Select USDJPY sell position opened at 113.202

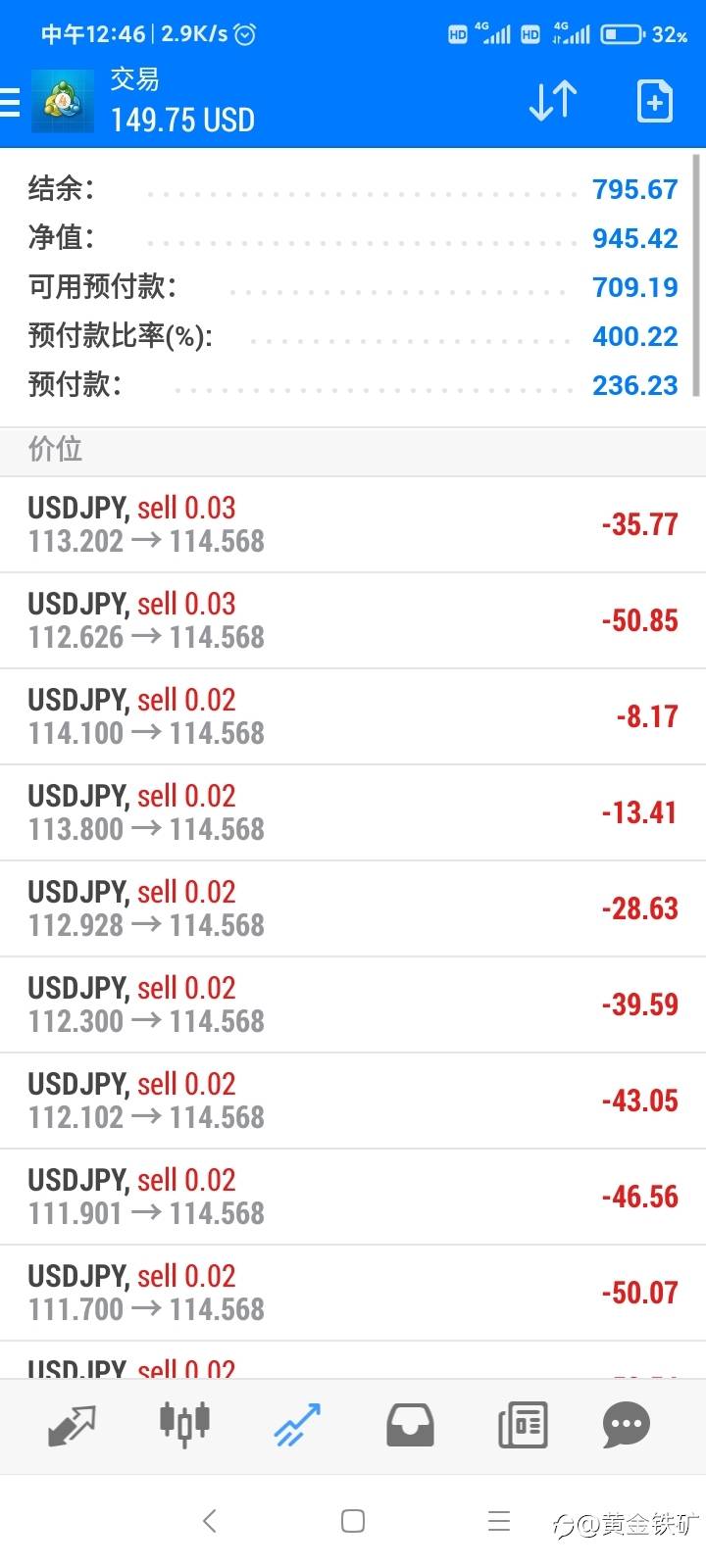coord(353,524)
